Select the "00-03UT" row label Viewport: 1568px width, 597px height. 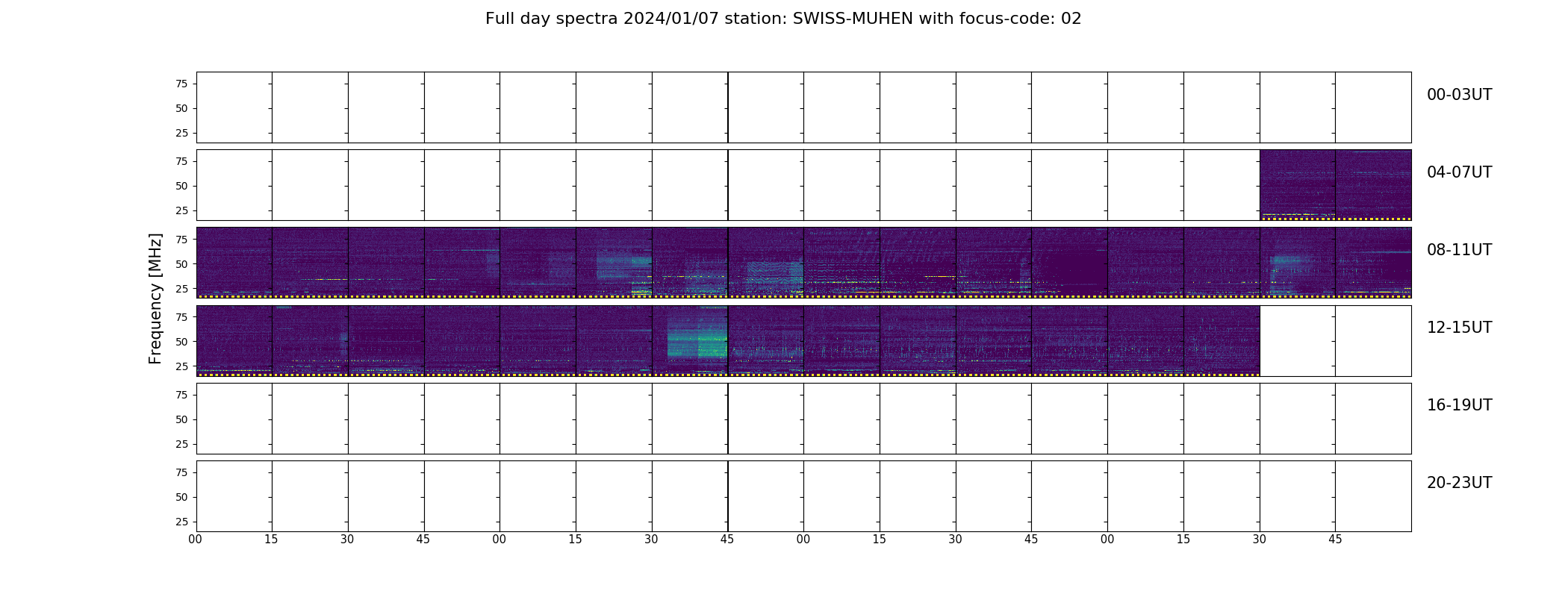[x=1459, y=95]
